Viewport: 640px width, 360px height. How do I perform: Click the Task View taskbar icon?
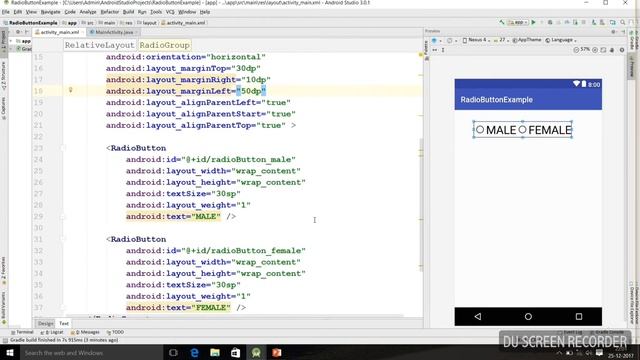(x=173, y=353)
